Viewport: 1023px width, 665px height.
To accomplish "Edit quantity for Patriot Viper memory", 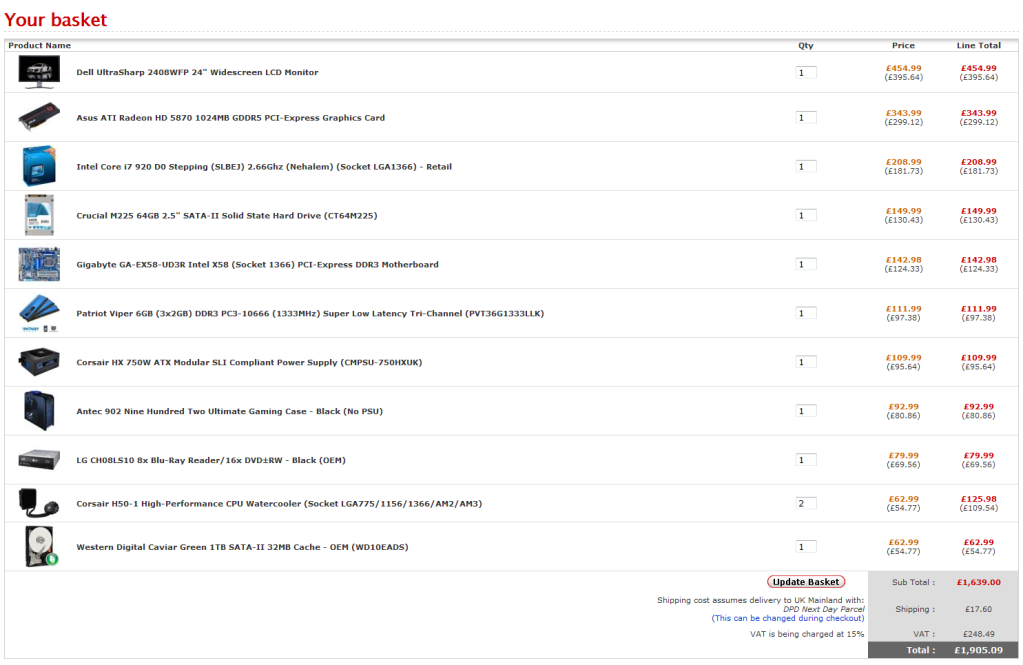I will tap(806, 313).
